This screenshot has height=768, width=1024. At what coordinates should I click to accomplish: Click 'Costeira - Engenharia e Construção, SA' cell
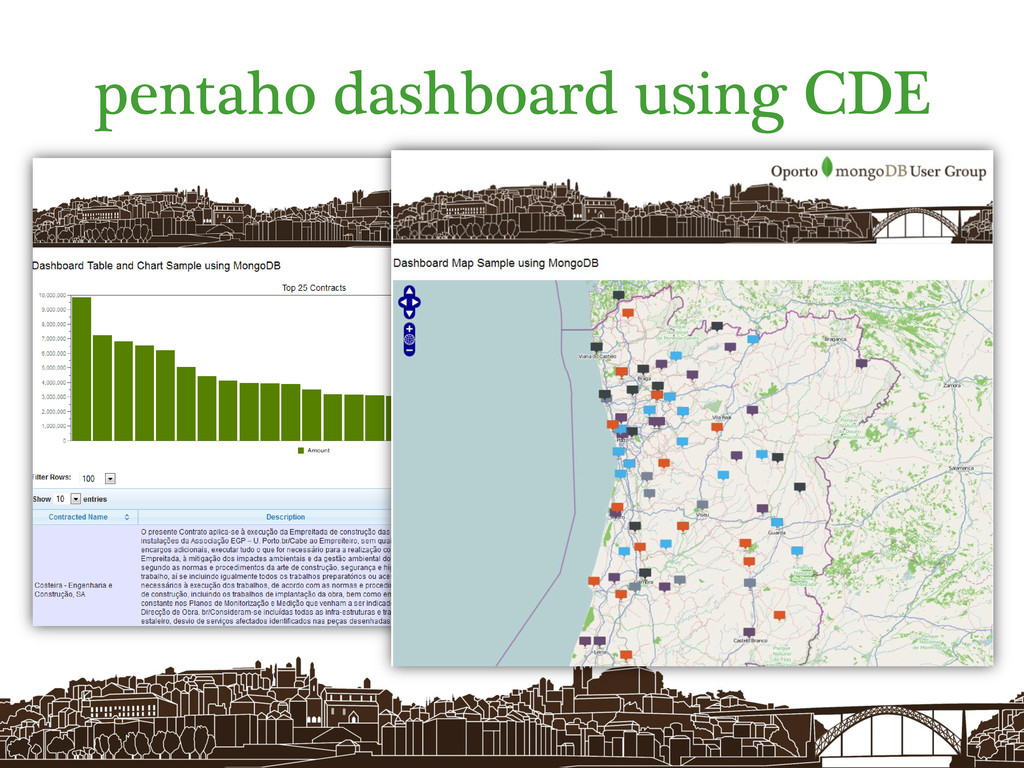pyautogui.click(x=73, y=590)
